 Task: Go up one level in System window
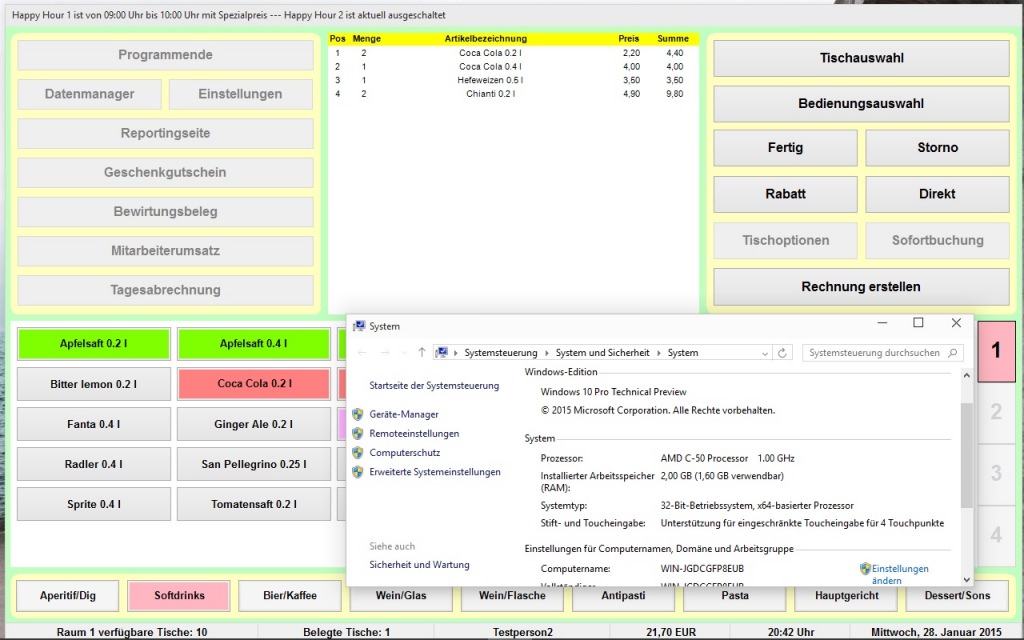point(422,353)
